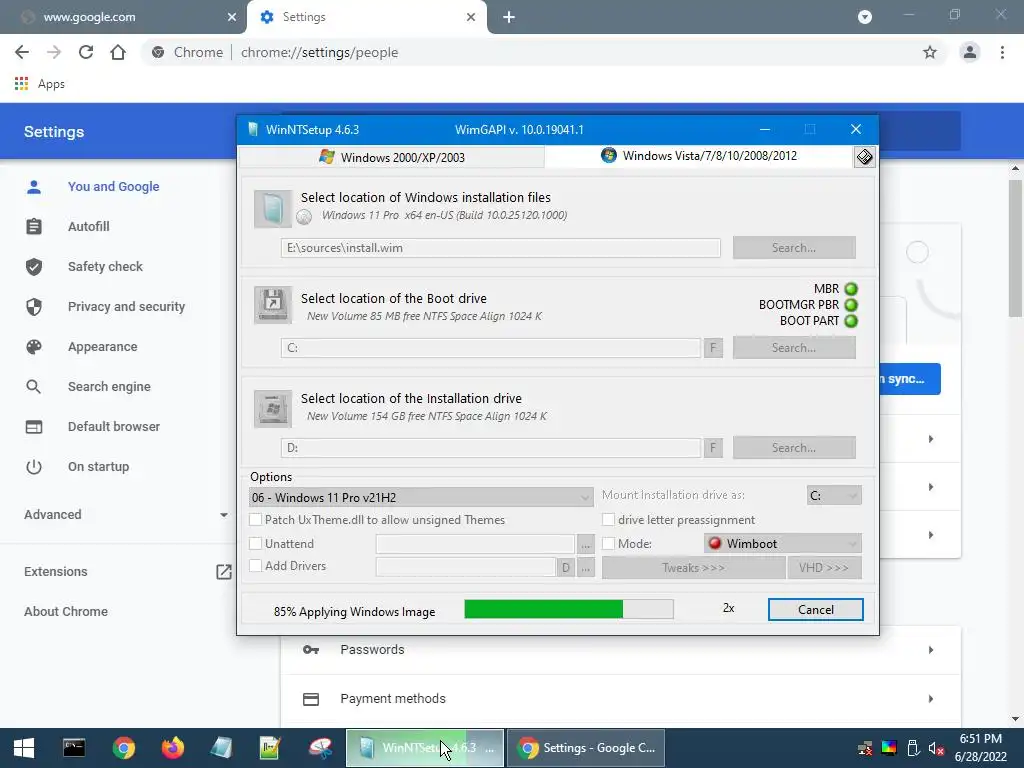
Task: Click the installation files source icon
Action: coord(272,209)
